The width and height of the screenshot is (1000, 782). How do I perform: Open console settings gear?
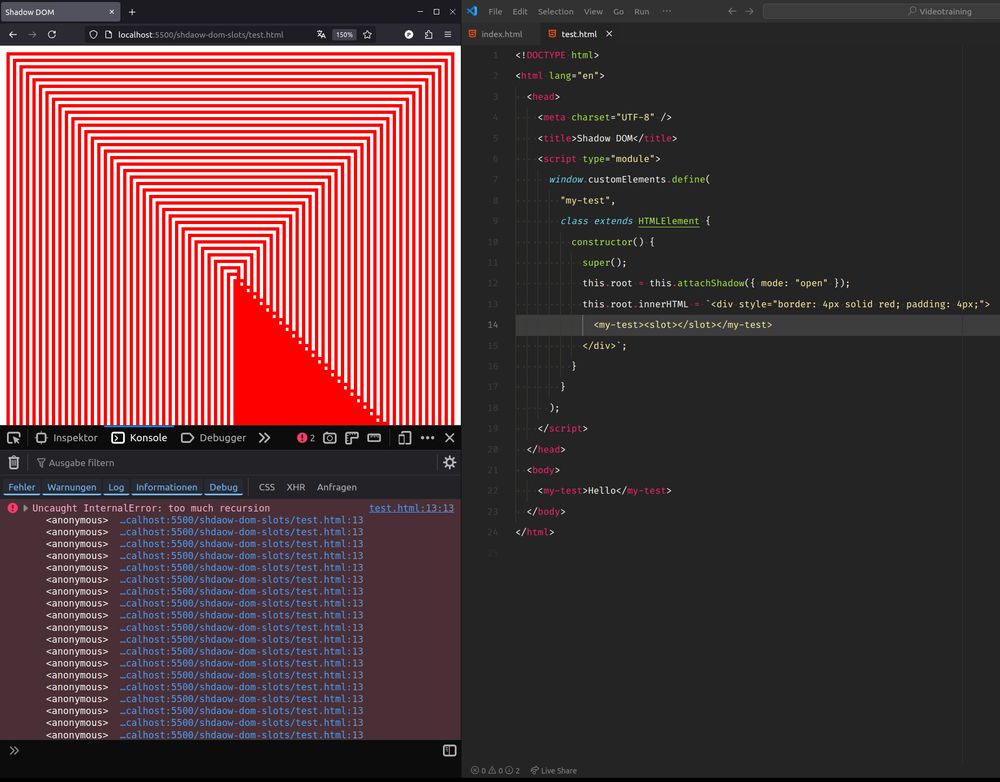coord(450,462)
